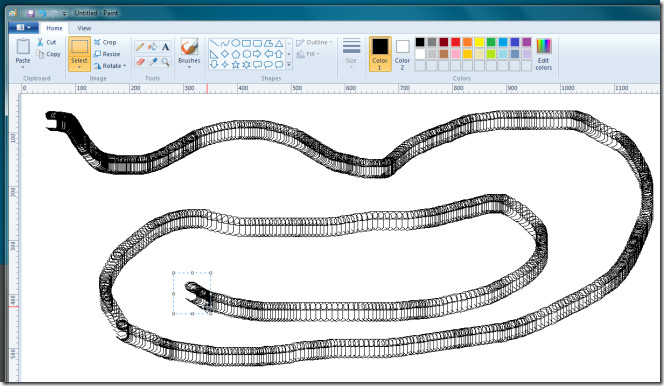Select the Color picker eyedropper

[153, 62]
